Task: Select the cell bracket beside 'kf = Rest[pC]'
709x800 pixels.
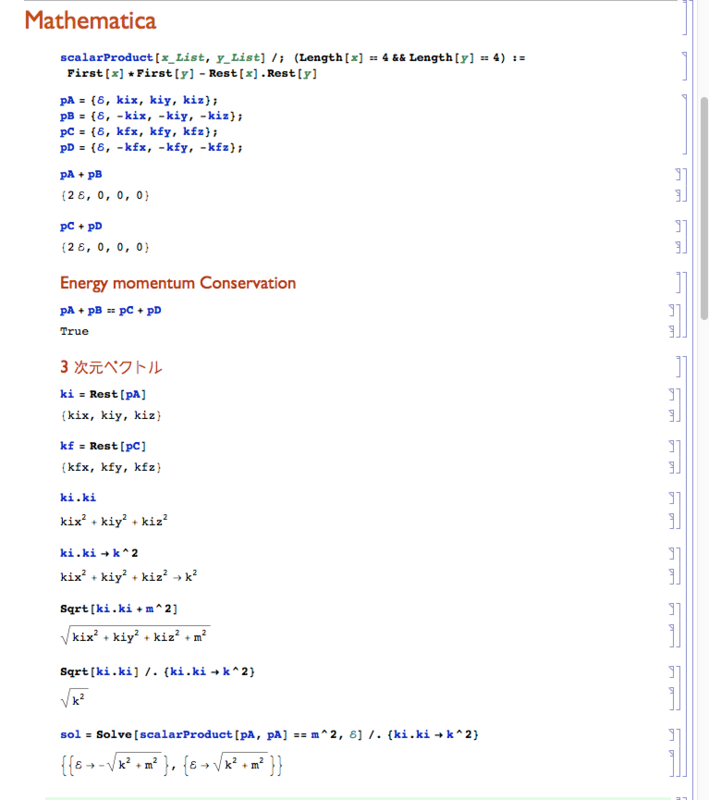Action: [673, 446]
